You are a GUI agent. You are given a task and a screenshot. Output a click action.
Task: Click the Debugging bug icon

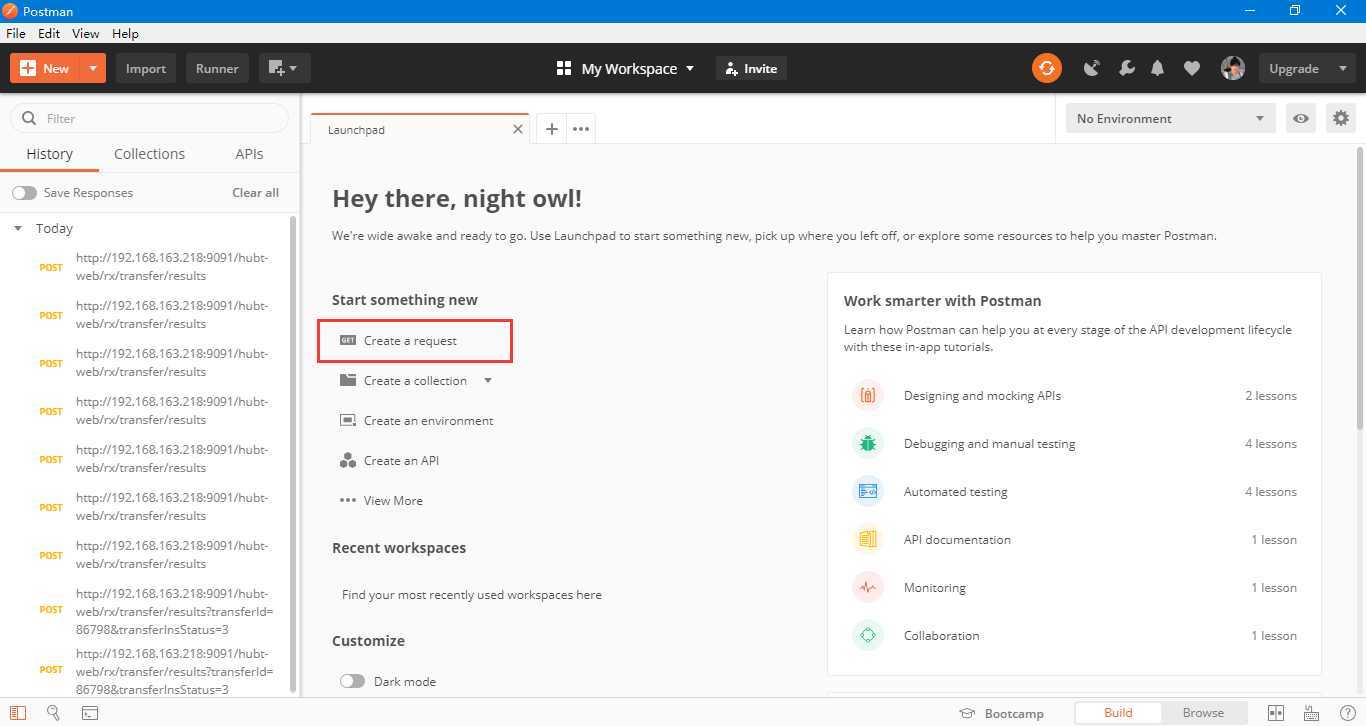(x=867, y=443)
